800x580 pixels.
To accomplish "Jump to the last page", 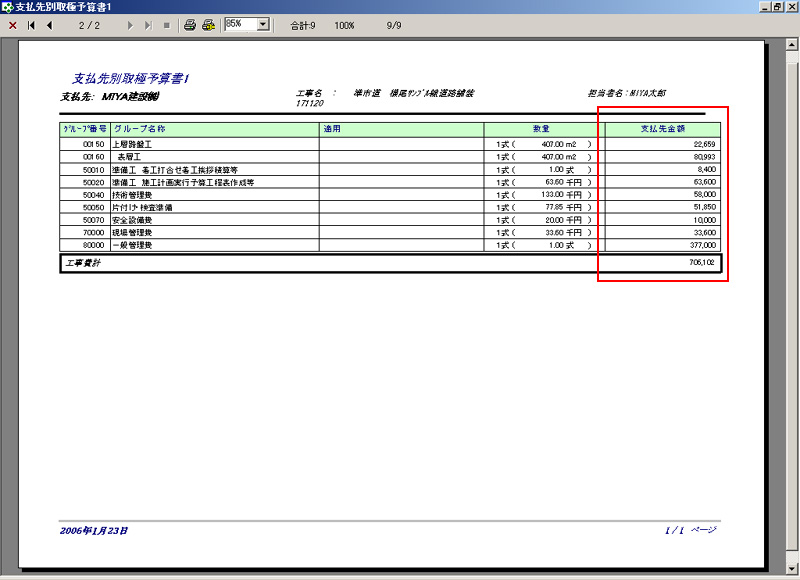I will [x=148, y=25].
